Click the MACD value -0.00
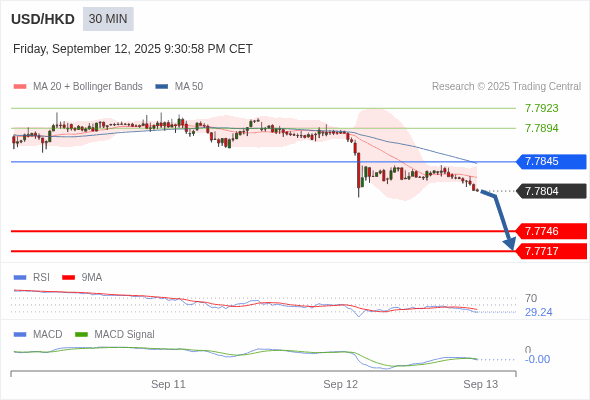Screen dimensions: 590x400 coord(537,359)
